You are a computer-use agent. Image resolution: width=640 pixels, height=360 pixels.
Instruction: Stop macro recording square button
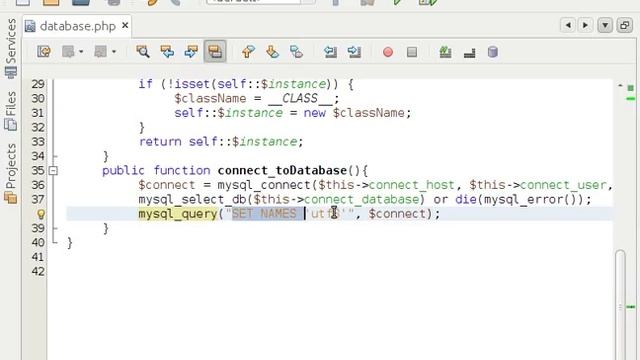point(412,52)
